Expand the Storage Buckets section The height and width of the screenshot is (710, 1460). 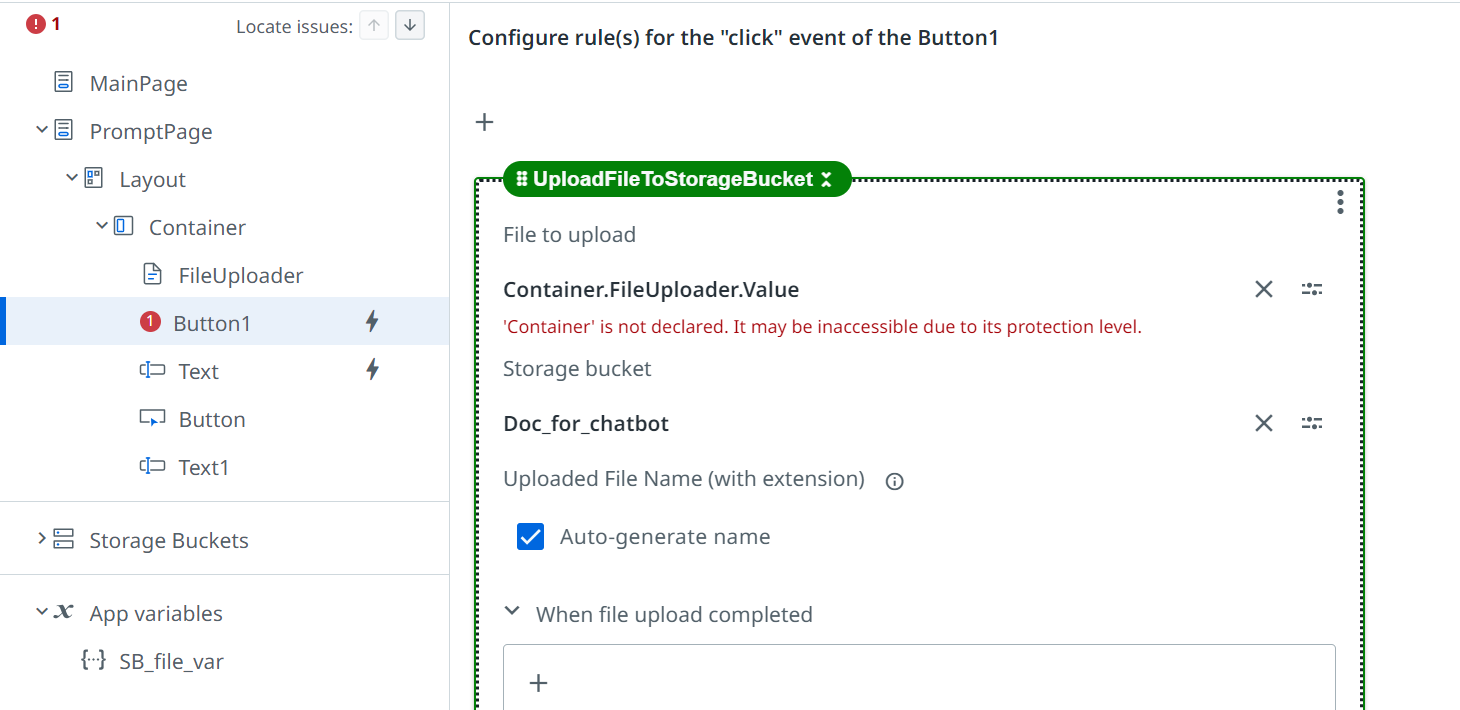(x=42, y=539)
